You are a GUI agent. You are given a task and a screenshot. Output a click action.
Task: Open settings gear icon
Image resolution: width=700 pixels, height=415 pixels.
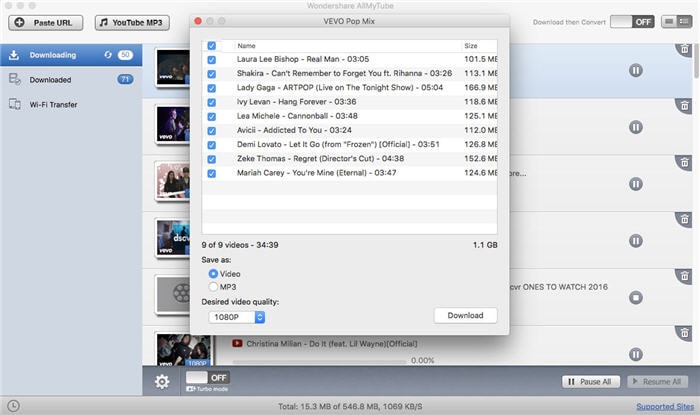click(x=162, y=382)
